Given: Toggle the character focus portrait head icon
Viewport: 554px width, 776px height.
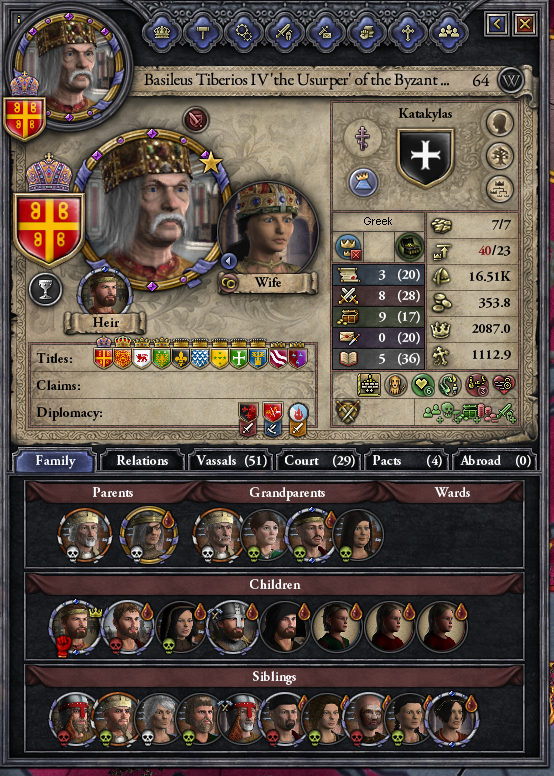Looking at the screenshot, I should 500,122.
